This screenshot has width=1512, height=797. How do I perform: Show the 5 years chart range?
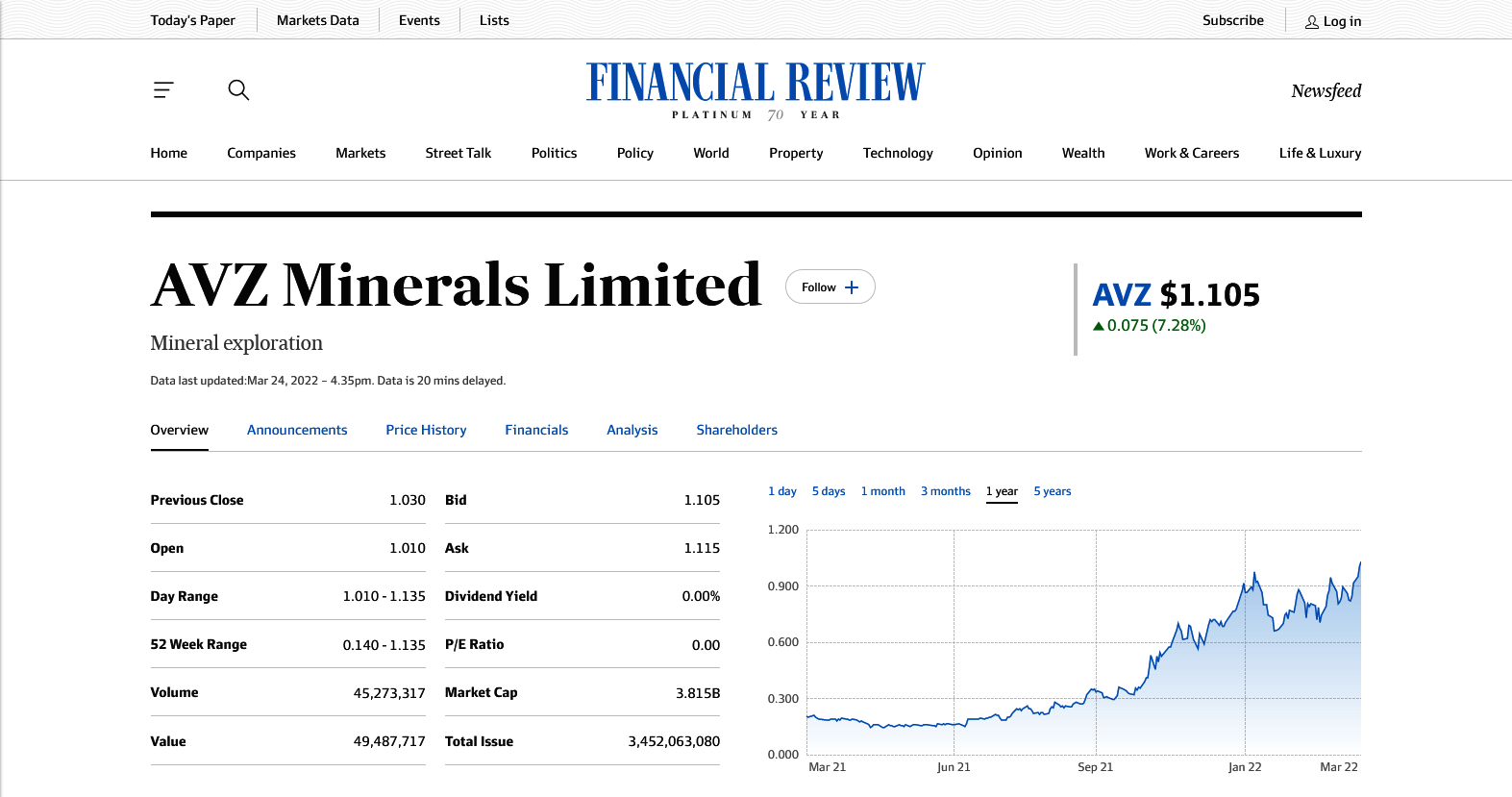pos(1053,491)
